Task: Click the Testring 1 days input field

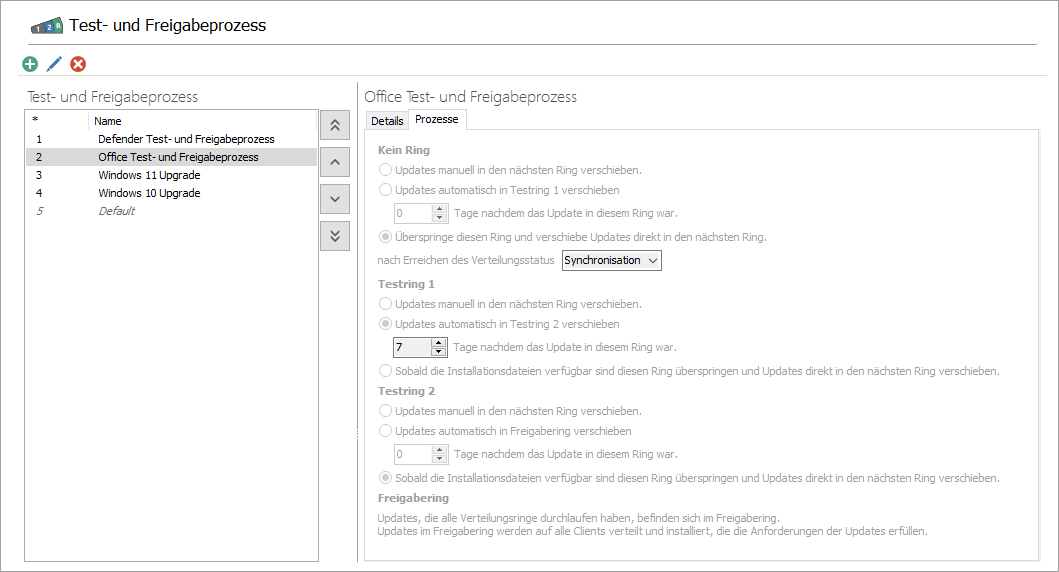Action: pyautogui.click(x=411, y=347)
